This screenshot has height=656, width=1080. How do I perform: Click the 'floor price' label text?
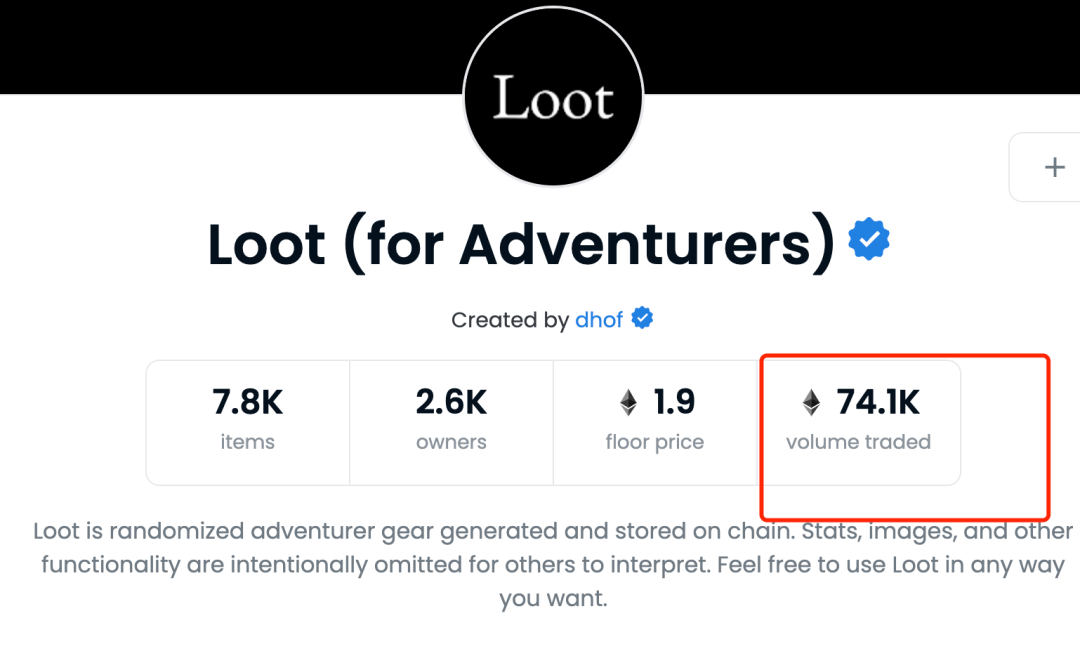(655, 442)
